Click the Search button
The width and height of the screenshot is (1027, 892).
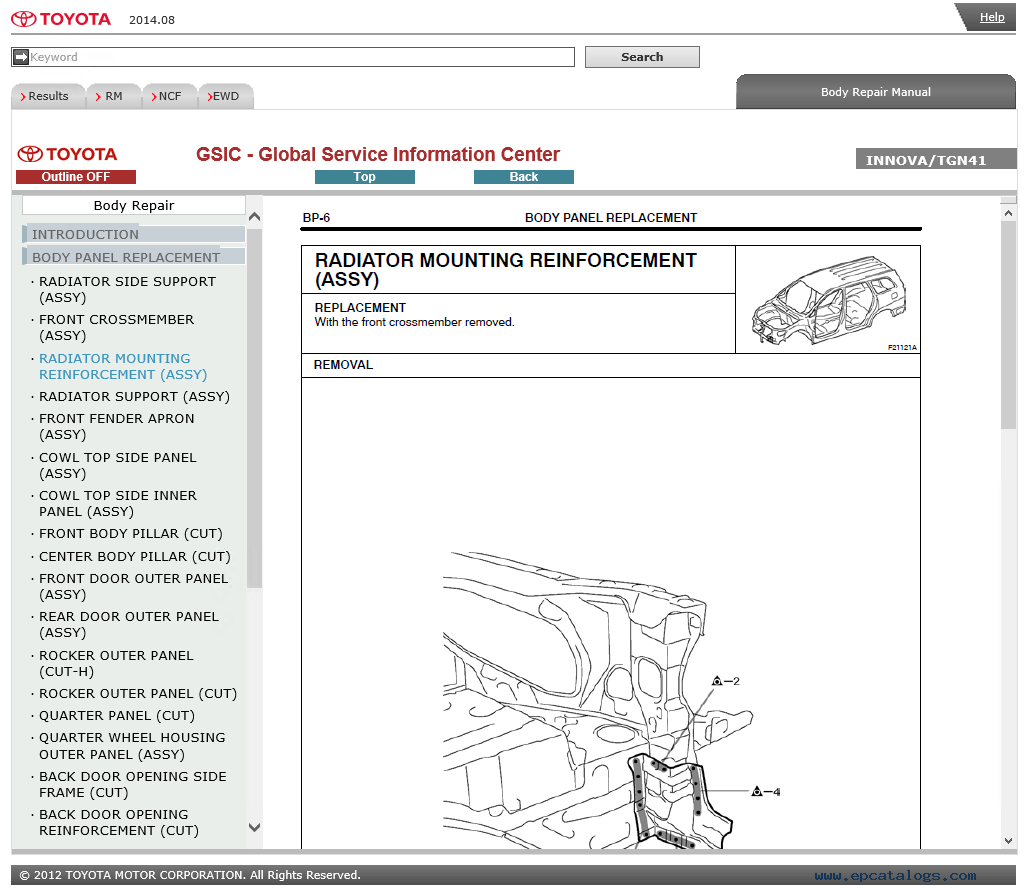pyautogui.click(x=642, y=57)
